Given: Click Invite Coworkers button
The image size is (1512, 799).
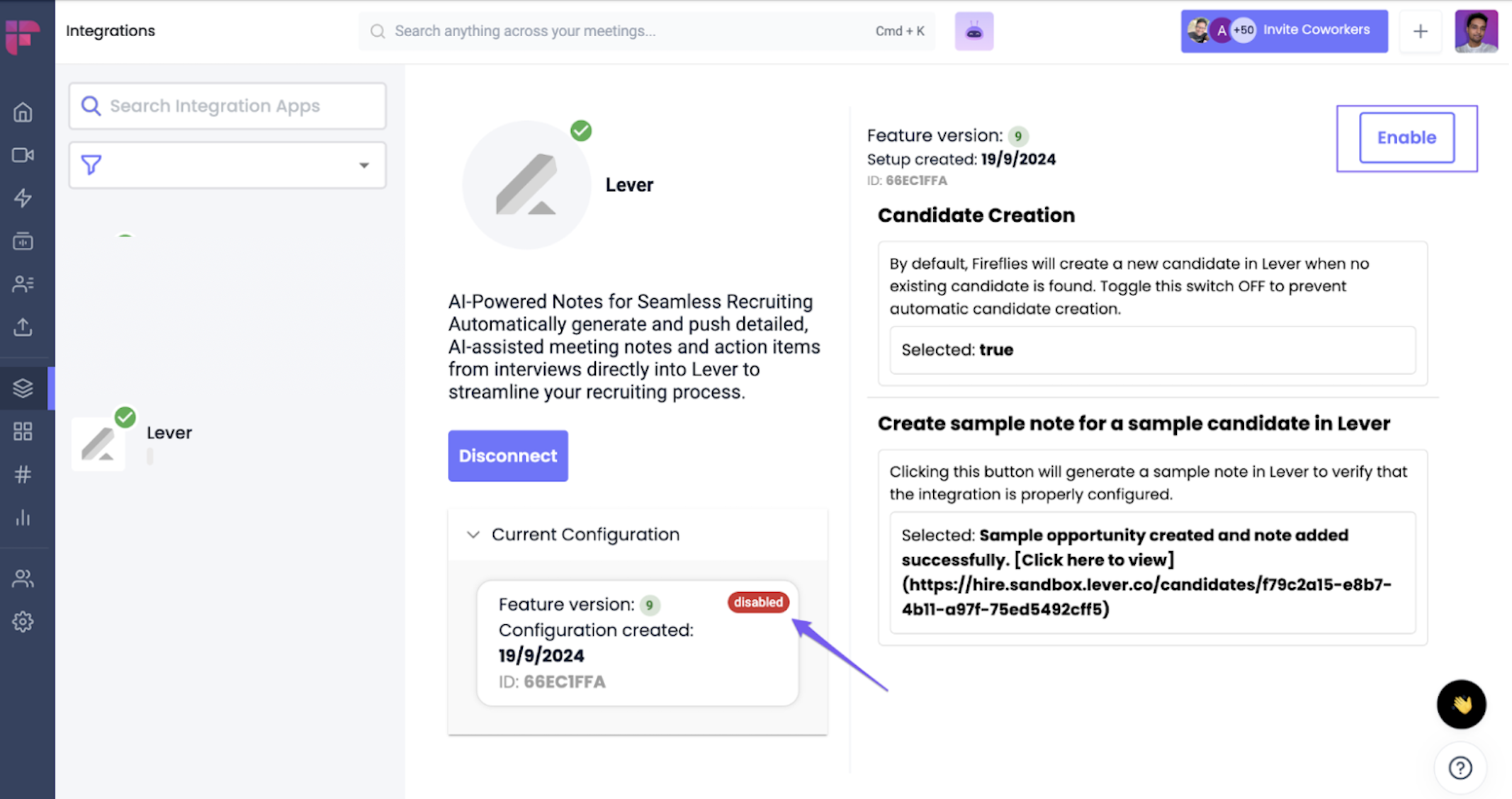Looking at the screenshot, I should (1285, 31).
